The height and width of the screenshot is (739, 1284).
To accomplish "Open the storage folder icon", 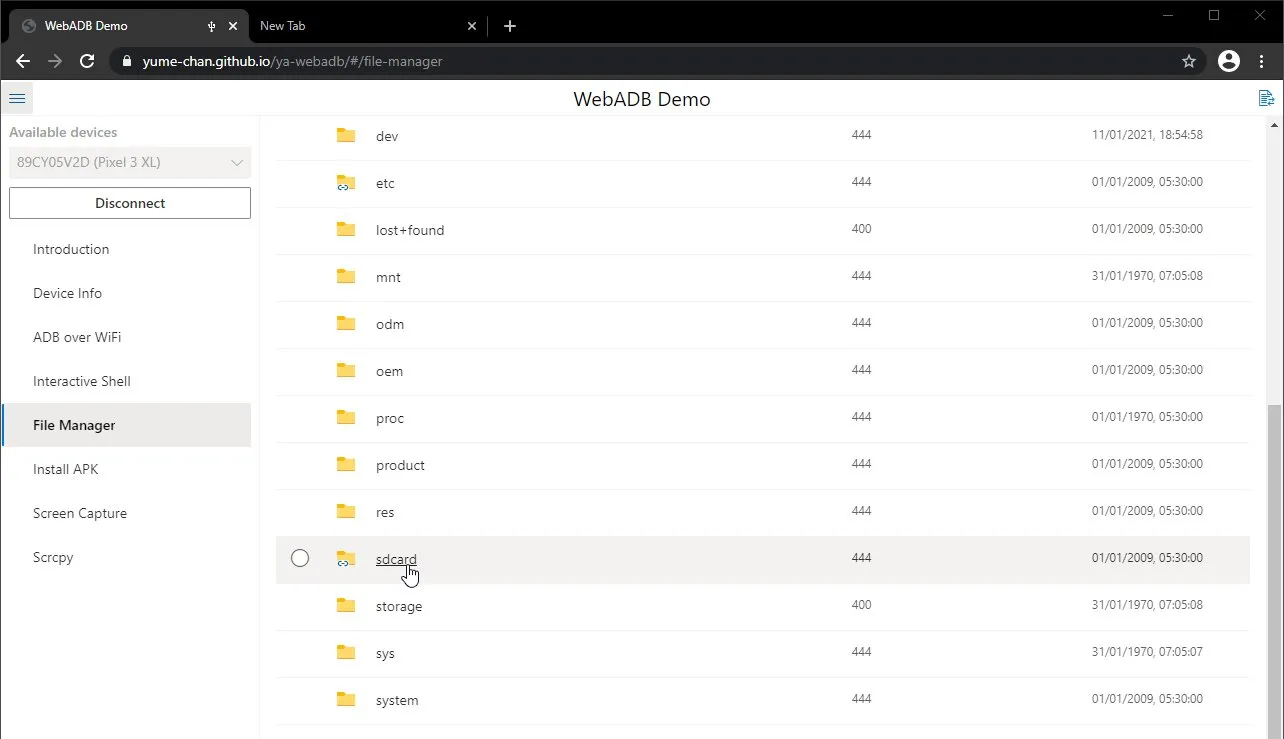I will [345, 605].
